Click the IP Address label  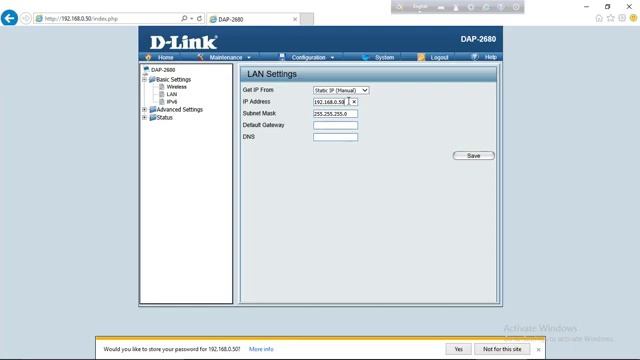256,102
